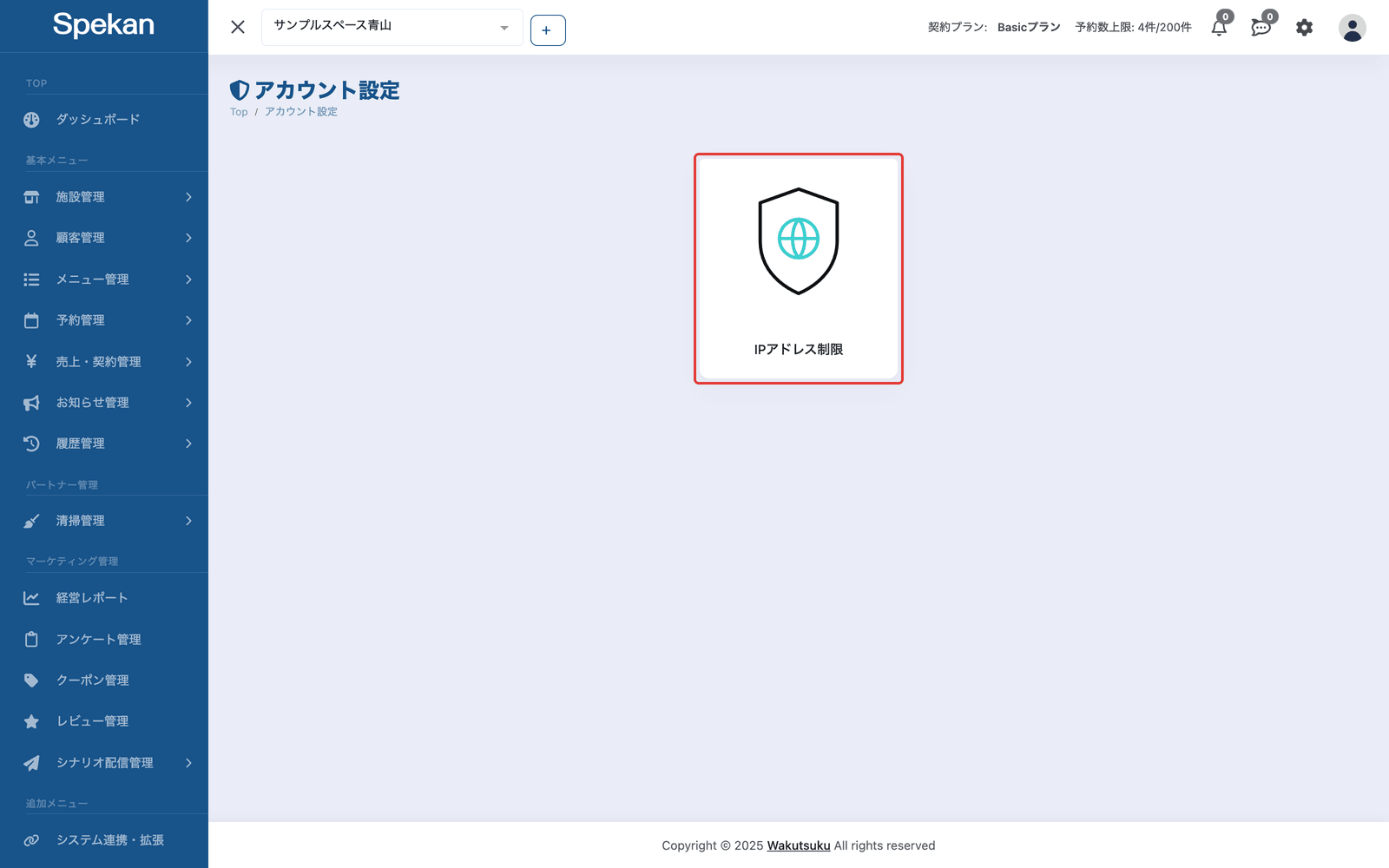The image size is (1389, 868).
Task: Click the 売上・契約管理 yen icon
Action: pyautogui.click(x=31, y=361)
